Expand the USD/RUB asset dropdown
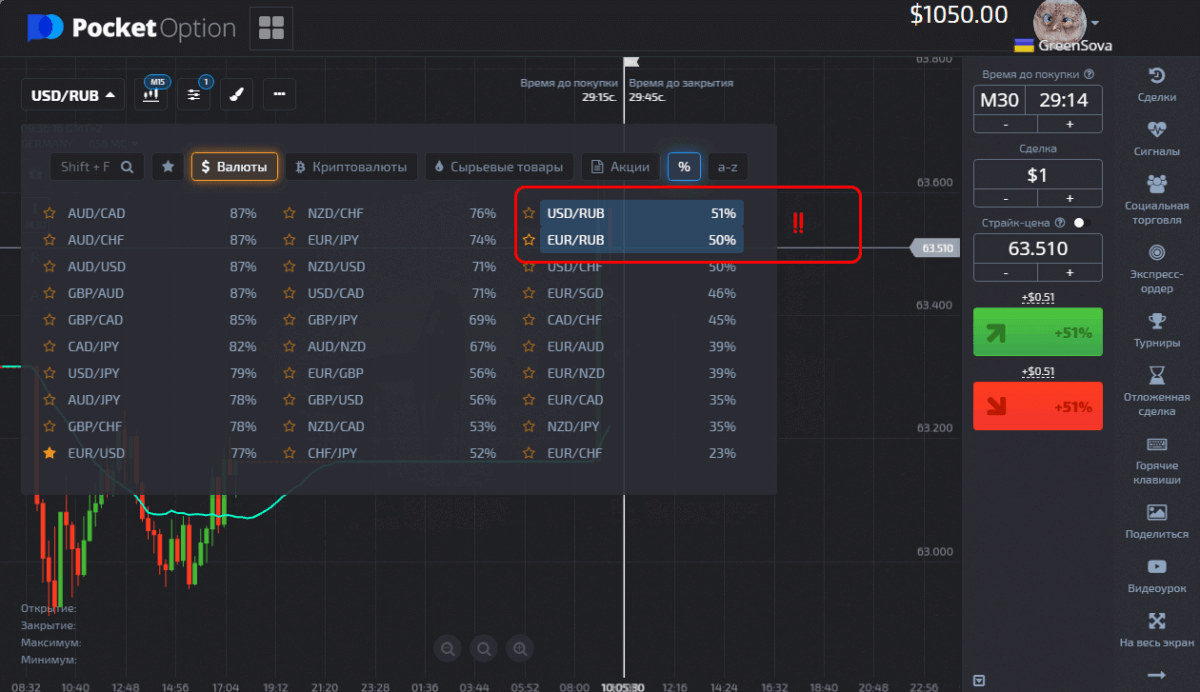This screenshot has width=1200, height=692. pyautogui.click(x=72, y=96)
